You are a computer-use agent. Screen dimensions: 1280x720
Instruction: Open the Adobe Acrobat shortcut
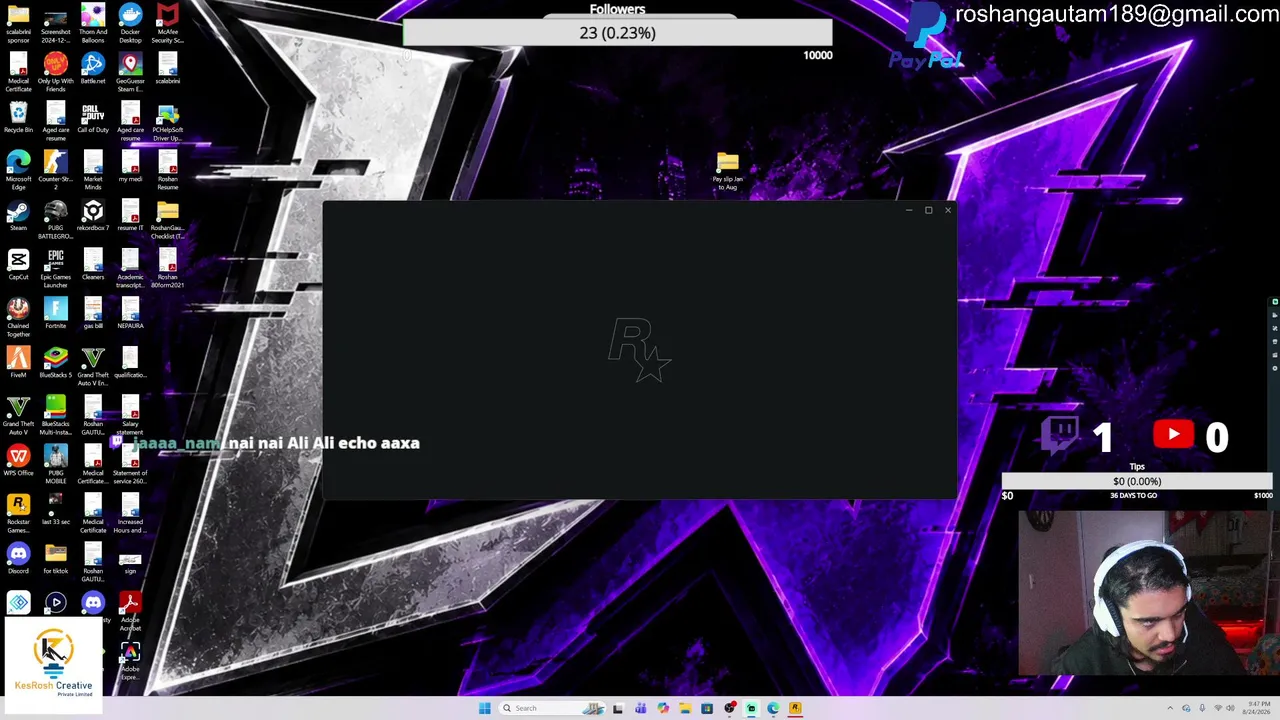click(x=130, y=604)
